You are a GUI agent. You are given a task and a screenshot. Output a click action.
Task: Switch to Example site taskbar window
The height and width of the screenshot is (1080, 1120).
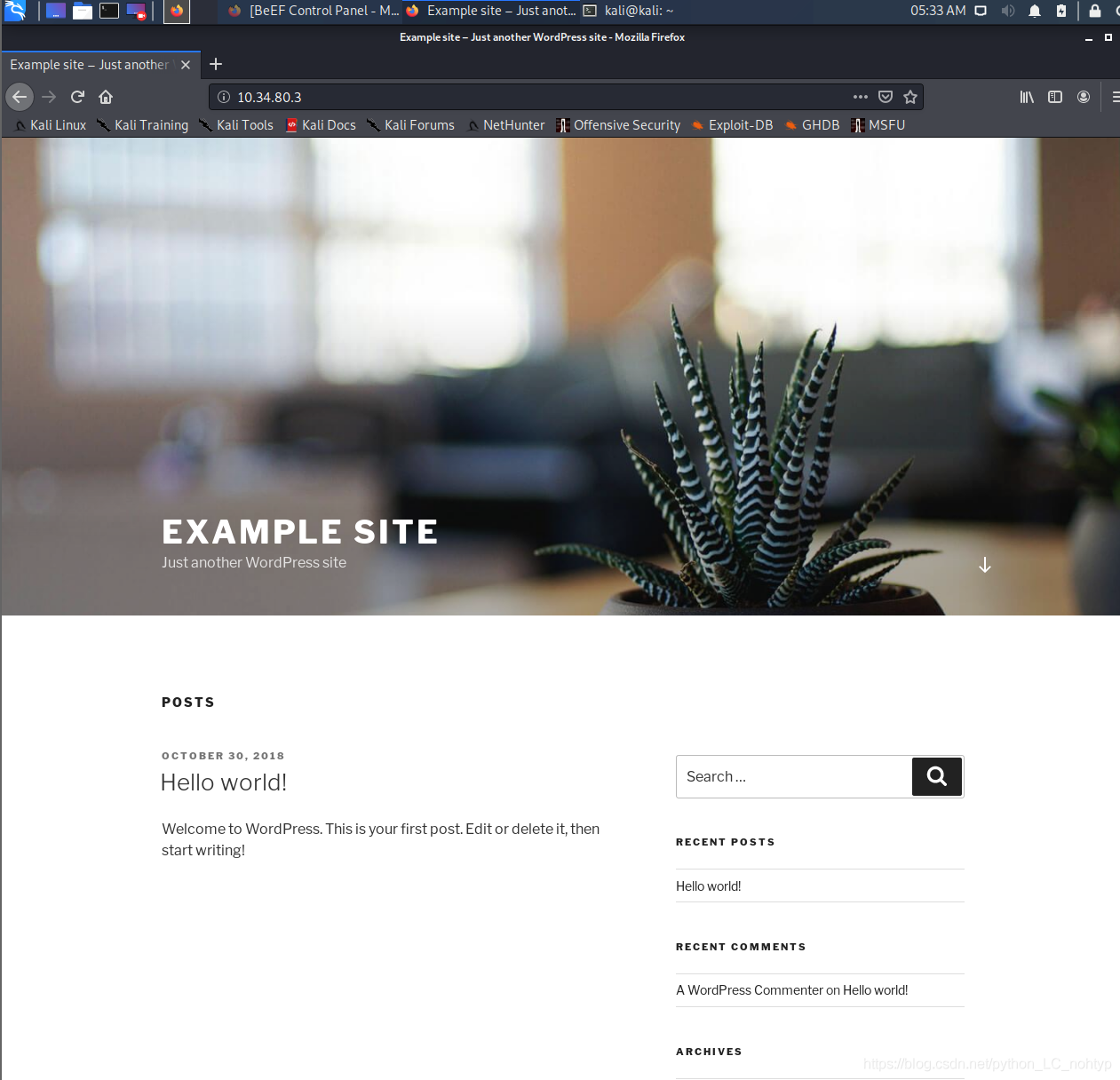pyautogui.click(x=491, y=11)
